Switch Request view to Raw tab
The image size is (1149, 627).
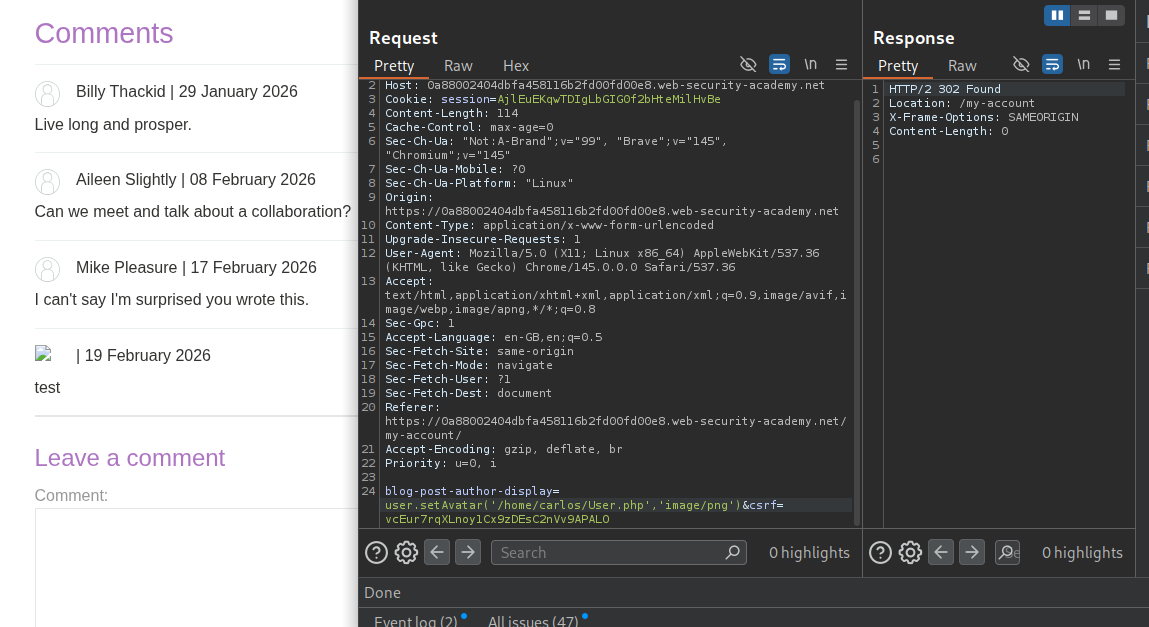pos(458,66)
